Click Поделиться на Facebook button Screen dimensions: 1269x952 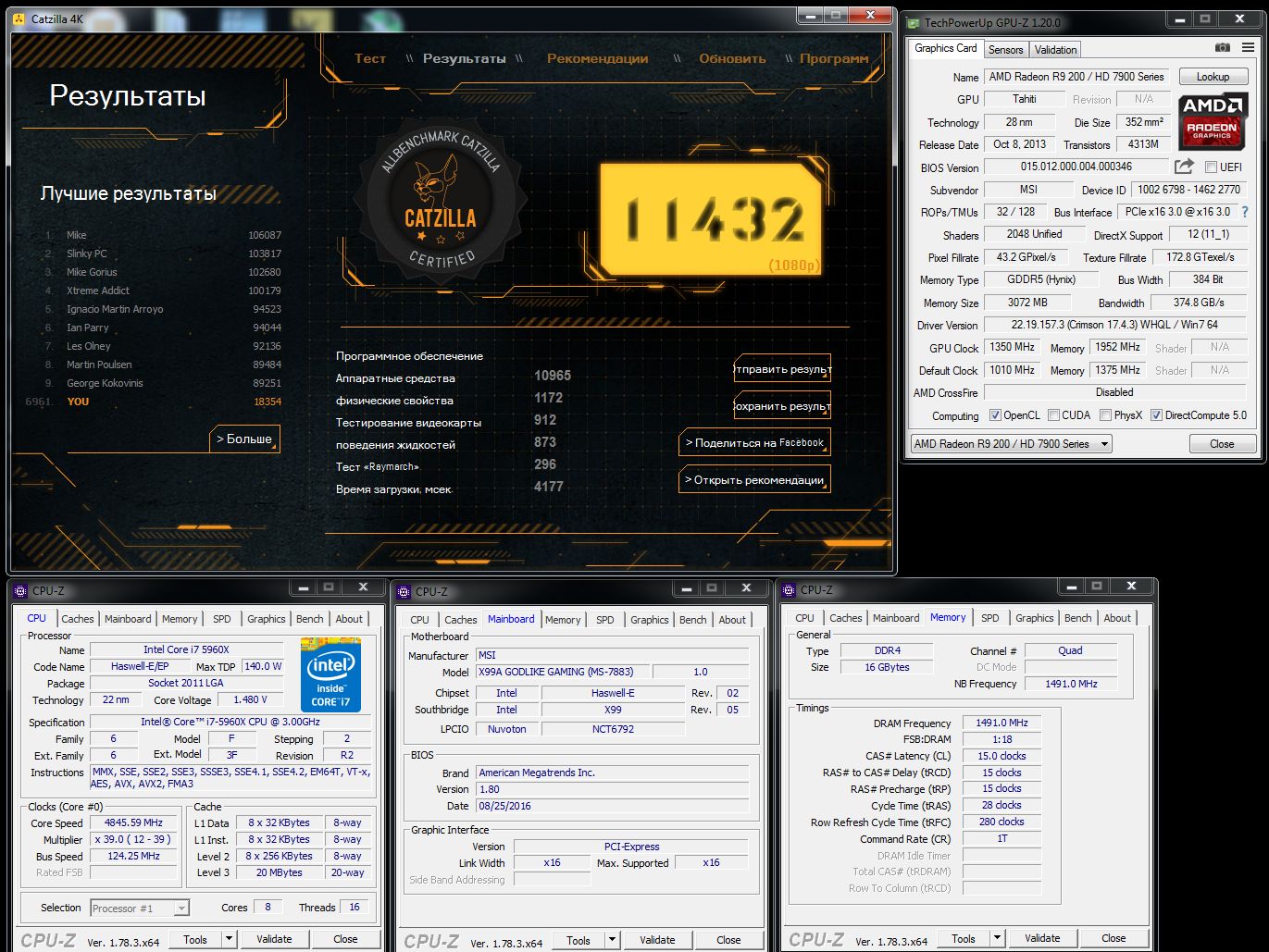(754, 442)
